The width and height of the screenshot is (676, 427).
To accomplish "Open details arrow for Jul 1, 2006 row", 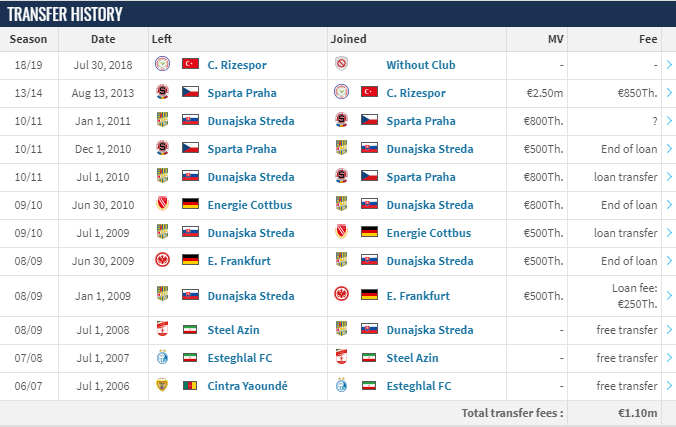I will pos(669,386).
